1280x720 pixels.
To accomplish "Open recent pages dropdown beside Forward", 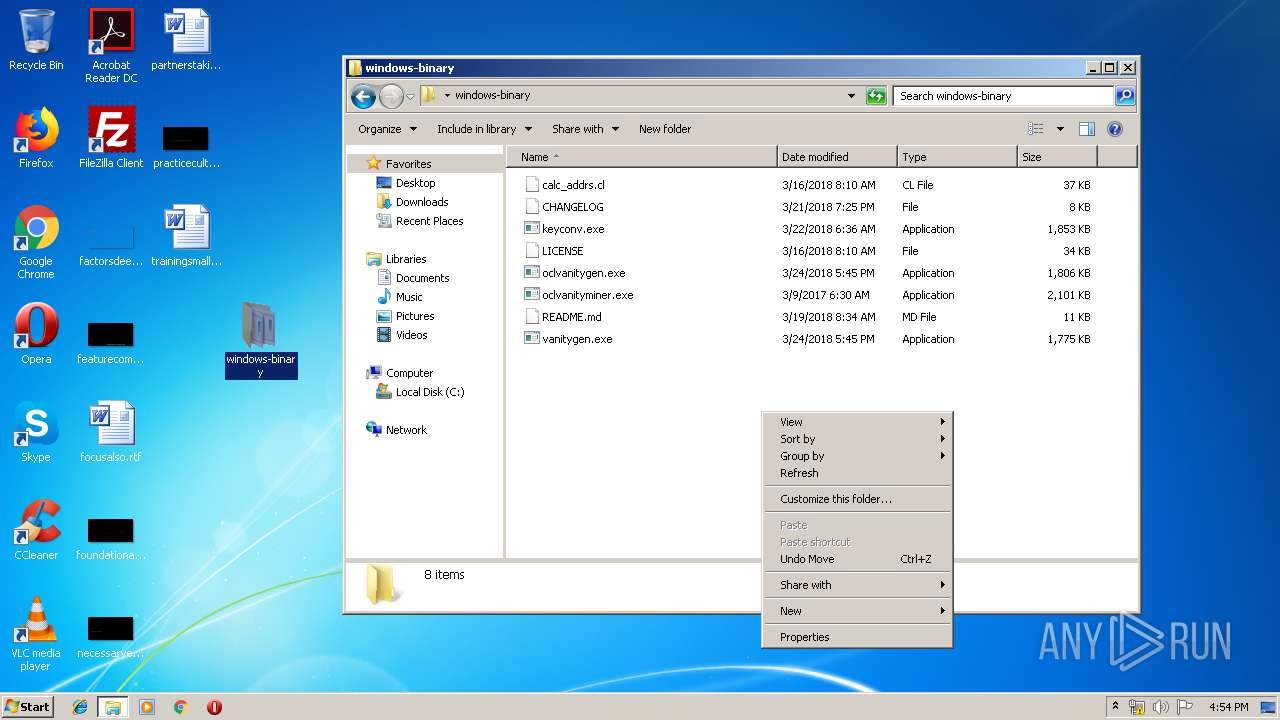I will coord(410,97).
